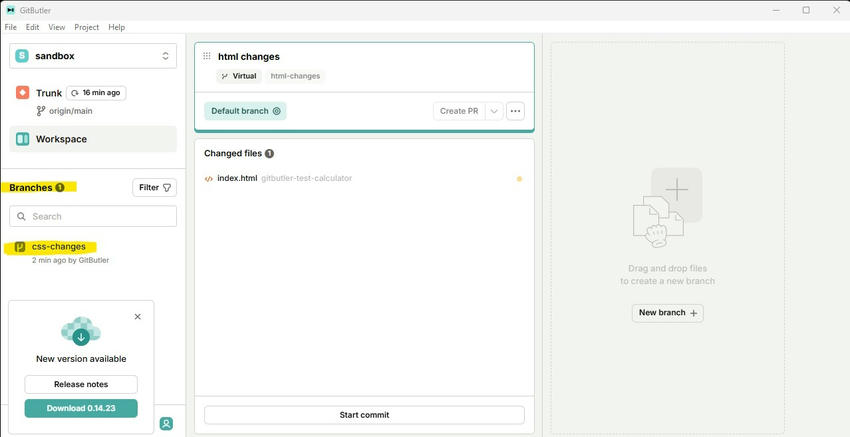Click the Start commit button
This screenshot has width=850, height=437.
[364, 415]
